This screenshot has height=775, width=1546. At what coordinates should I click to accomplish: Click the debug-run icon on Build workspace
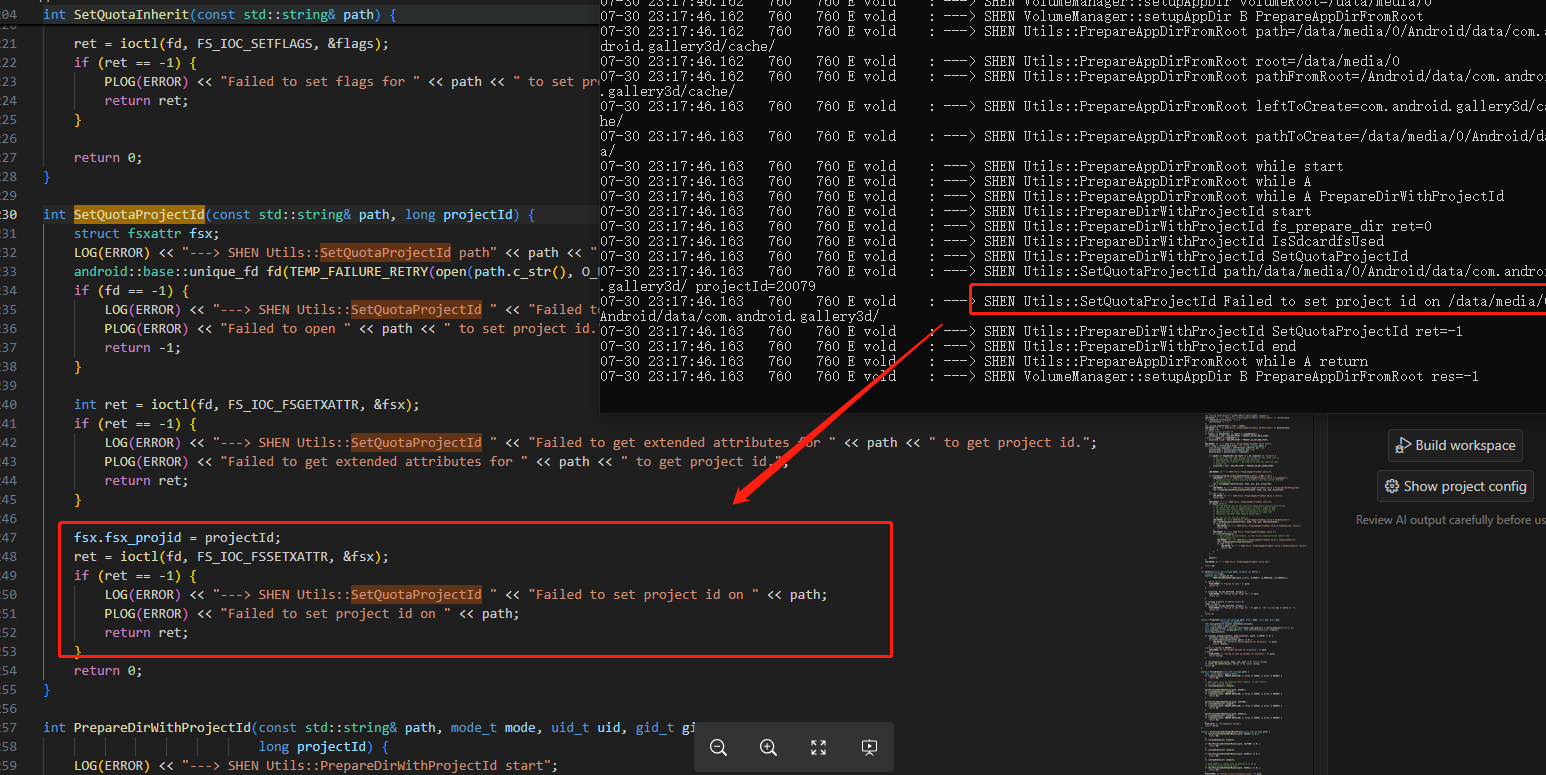click(x=1402, y=445)
